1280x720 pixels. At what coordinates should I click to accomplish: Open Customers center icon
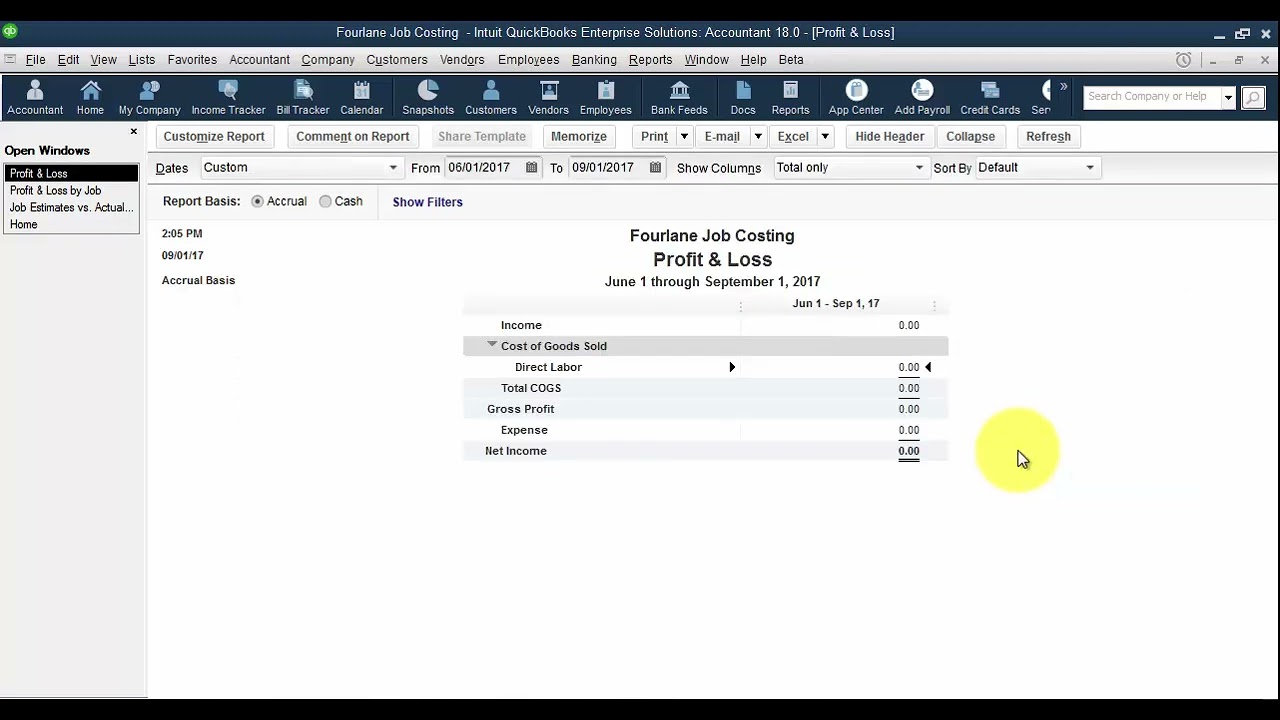click(491, 98)
